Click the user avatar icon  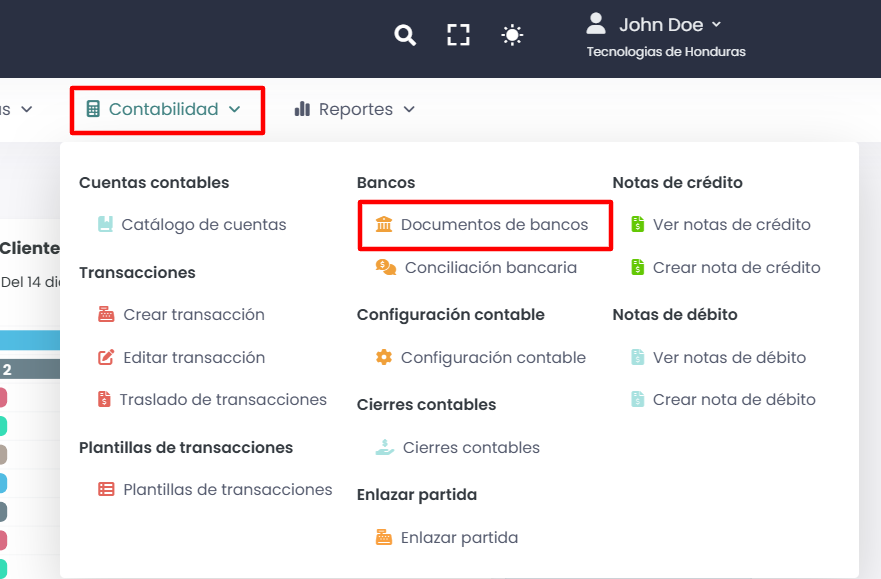[596, 24]
